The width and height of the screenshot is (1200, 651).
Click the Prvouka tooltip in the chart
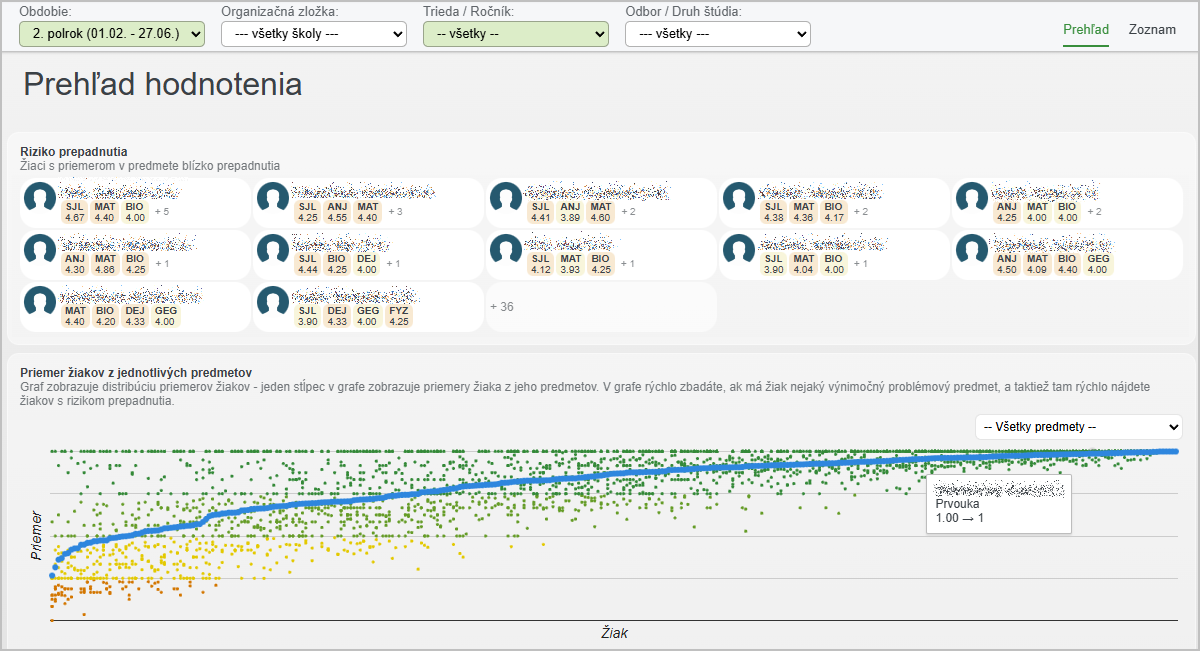point(999,504)
